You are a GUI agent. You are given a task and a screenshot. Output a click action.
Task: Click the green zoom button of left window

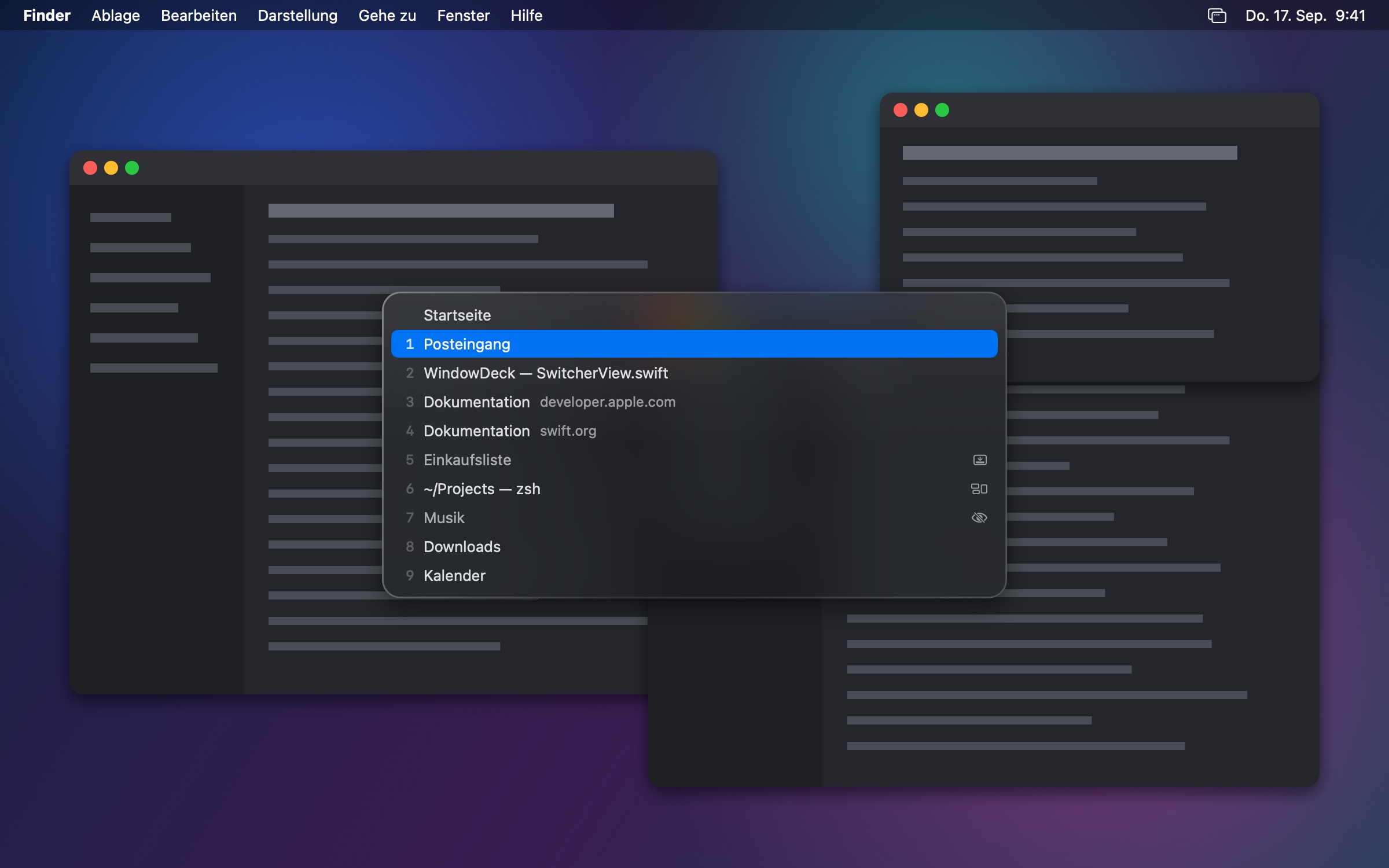[x=132, y=168]
